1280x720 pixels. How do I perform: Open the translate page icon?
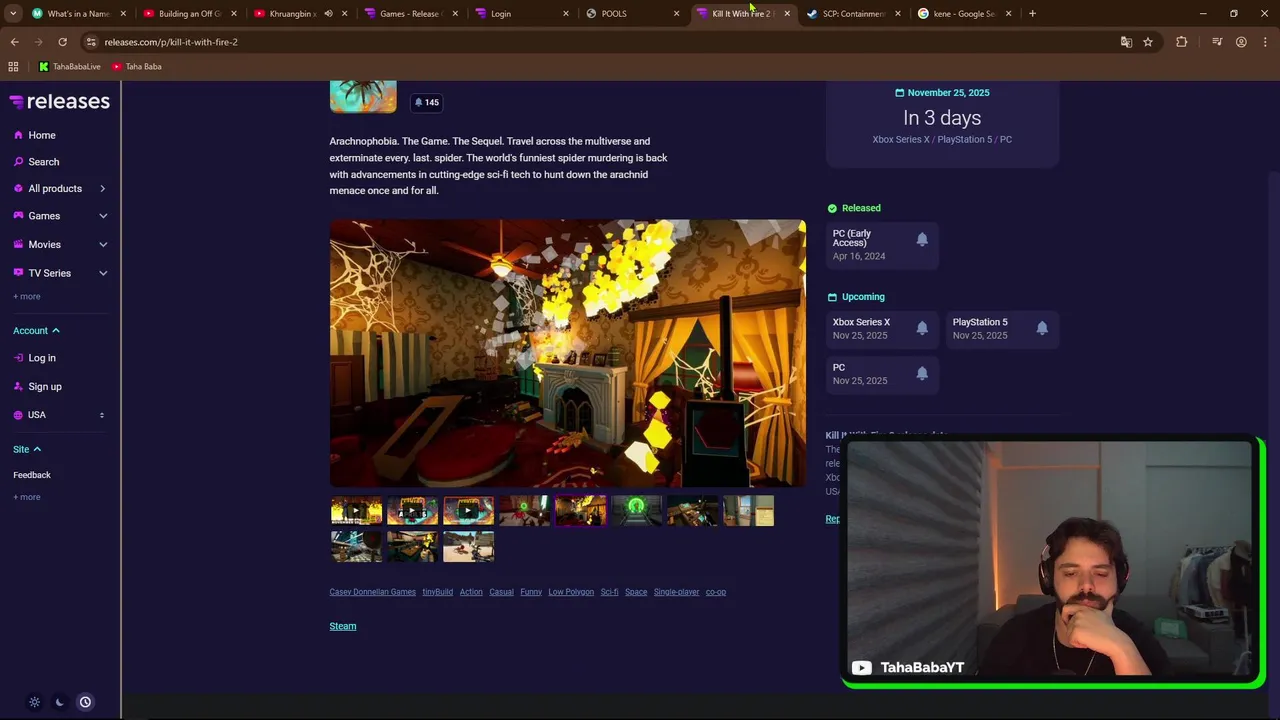coord(1126,42)
